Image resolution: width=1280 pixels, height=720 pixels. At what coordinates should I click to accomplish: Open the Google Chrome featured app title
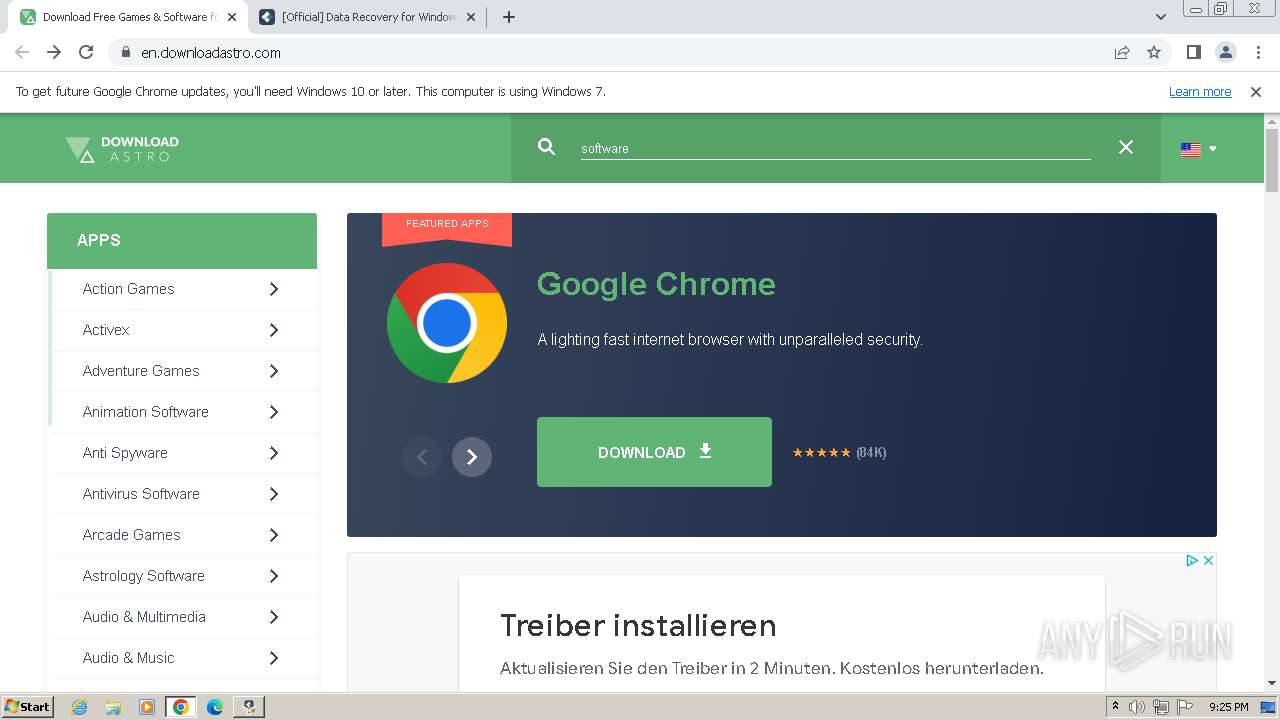656,284
